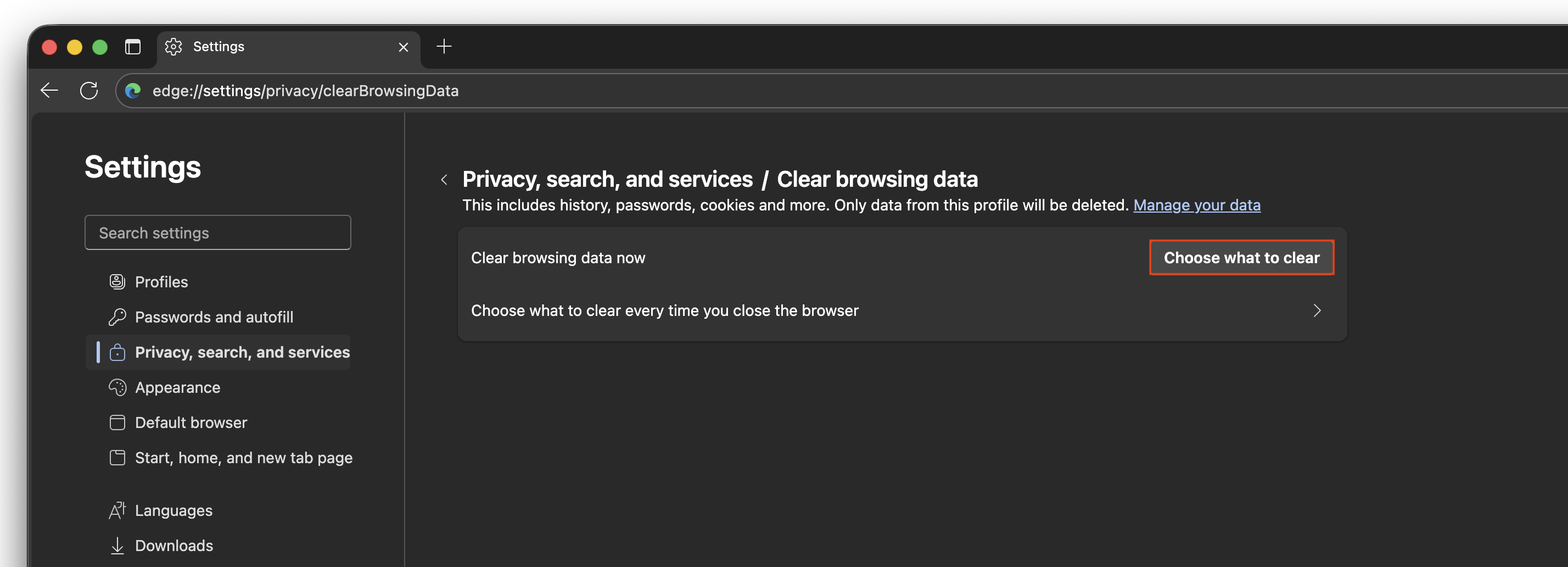Close the Settings tab

coord(403,47)
